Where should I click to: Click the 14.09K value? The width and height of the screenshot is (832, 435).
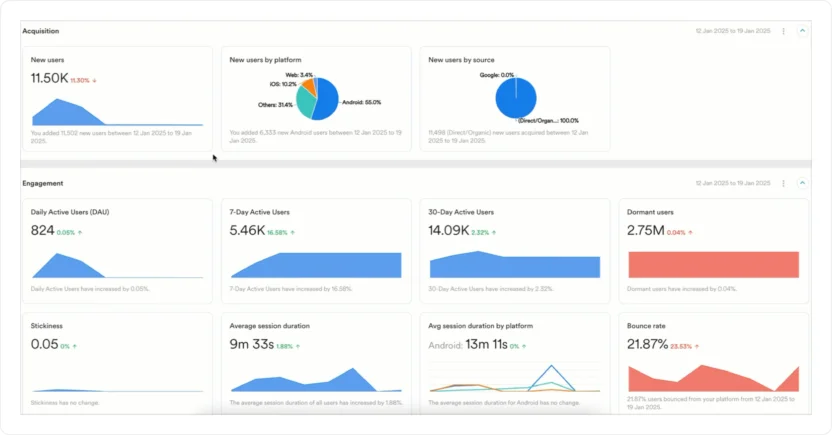[448, 231]
